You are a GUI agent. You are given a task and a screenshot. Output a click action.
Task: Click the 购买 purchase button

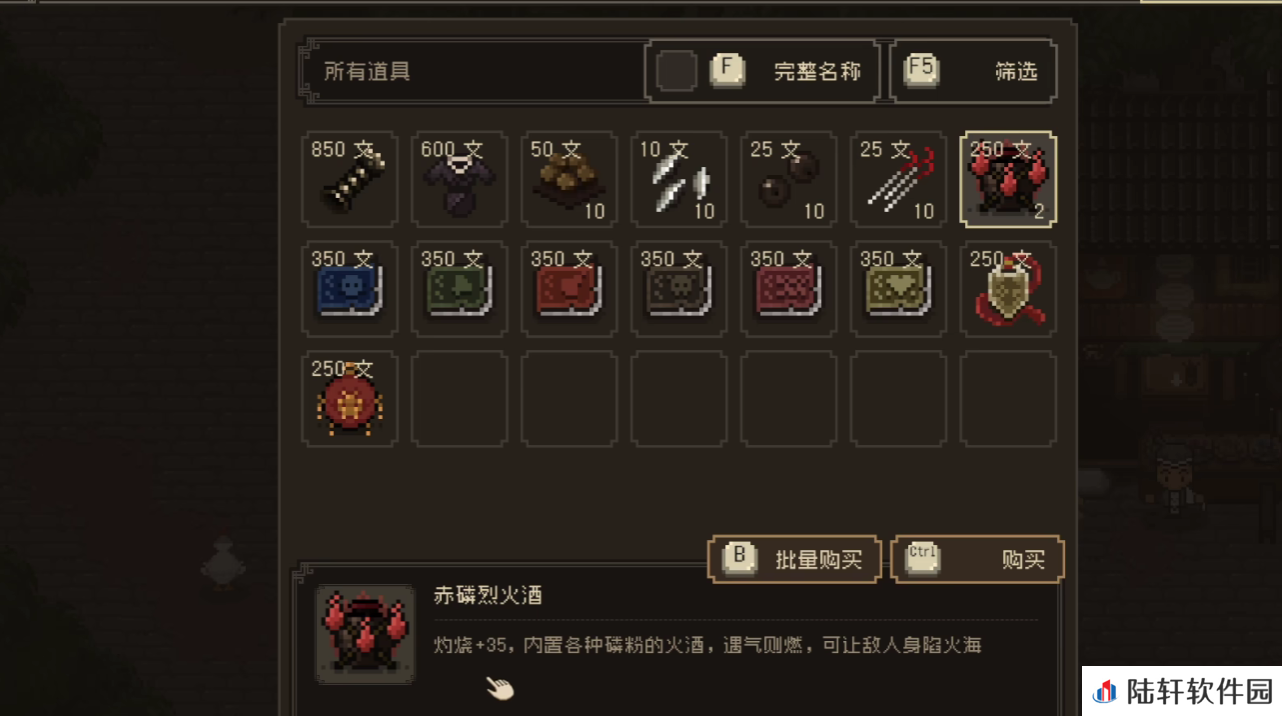pyautogui.click(x=977, y=559)
